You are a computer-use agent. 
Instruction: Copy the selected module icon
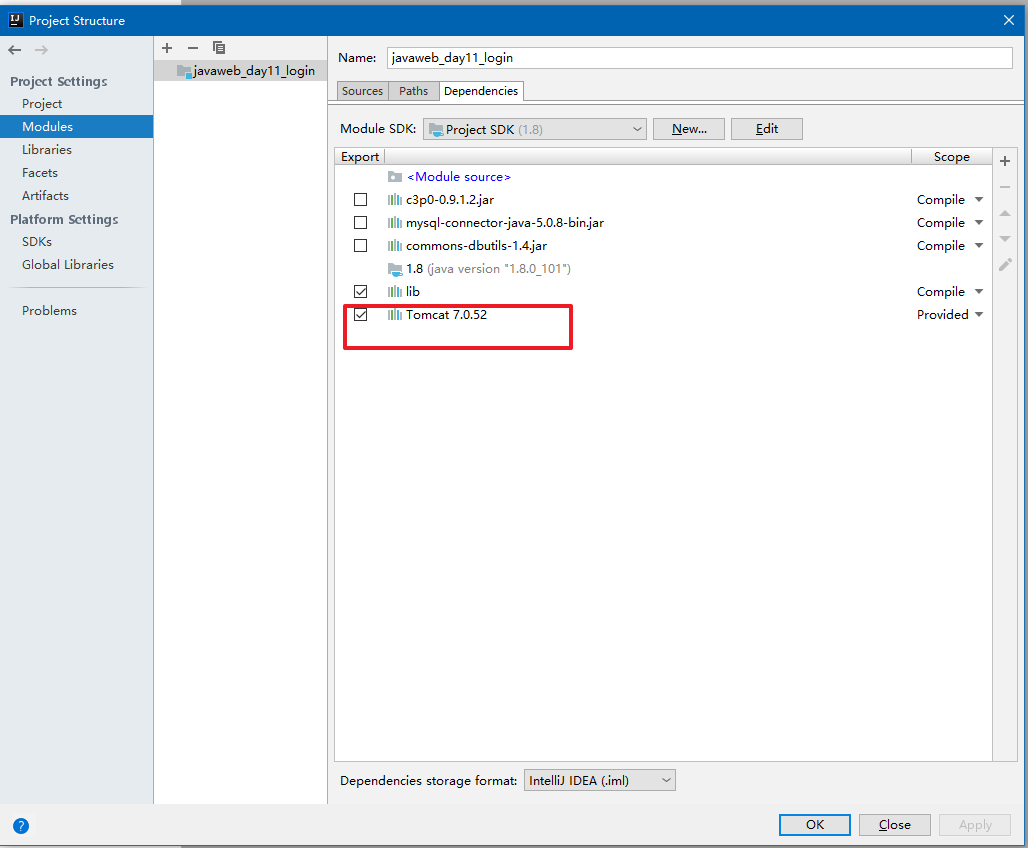[219, 48]
